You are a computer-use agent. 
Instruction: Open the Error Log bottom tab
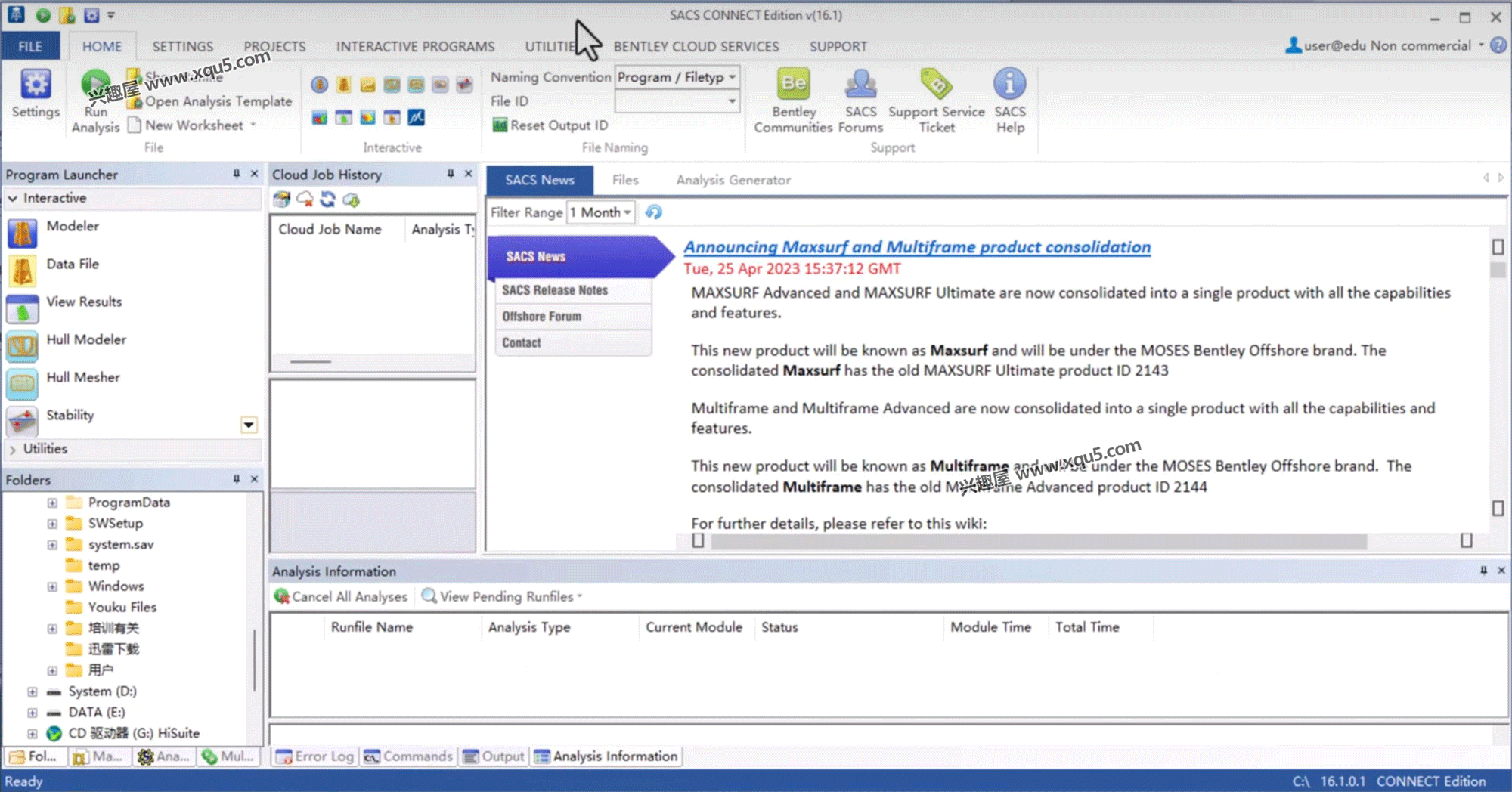click(314, 756)
